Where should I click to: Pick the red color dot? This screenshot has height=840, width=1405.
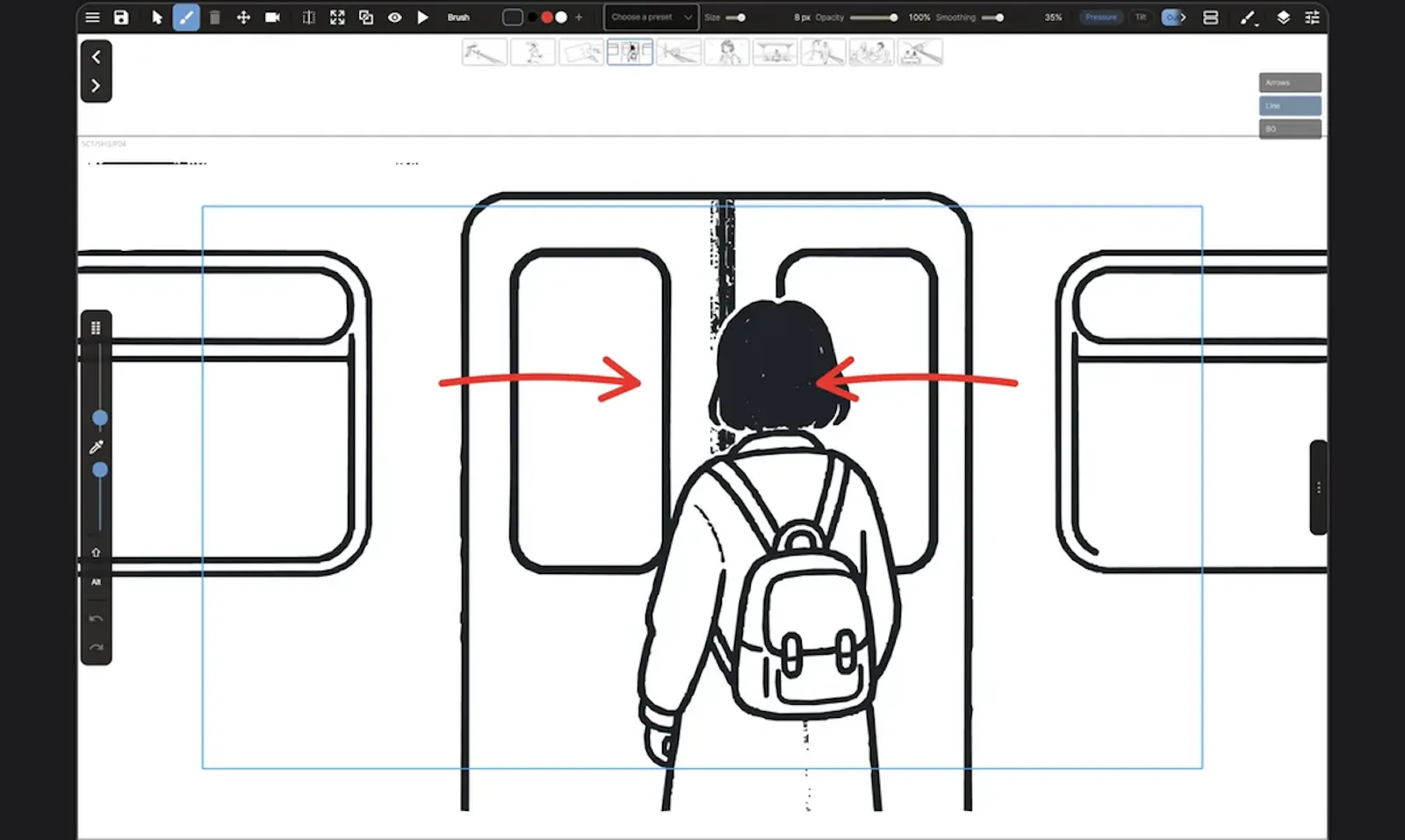[x=547, y=18]
